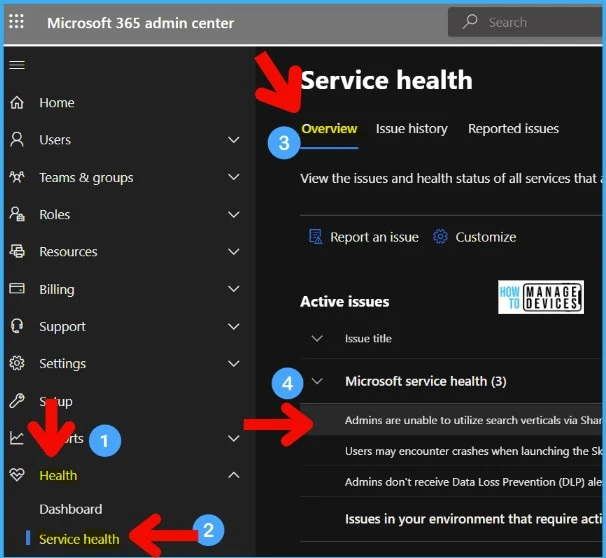Open the app launcher waffle icon
Viewport: 606px width, 558px height.
[16, 21]
